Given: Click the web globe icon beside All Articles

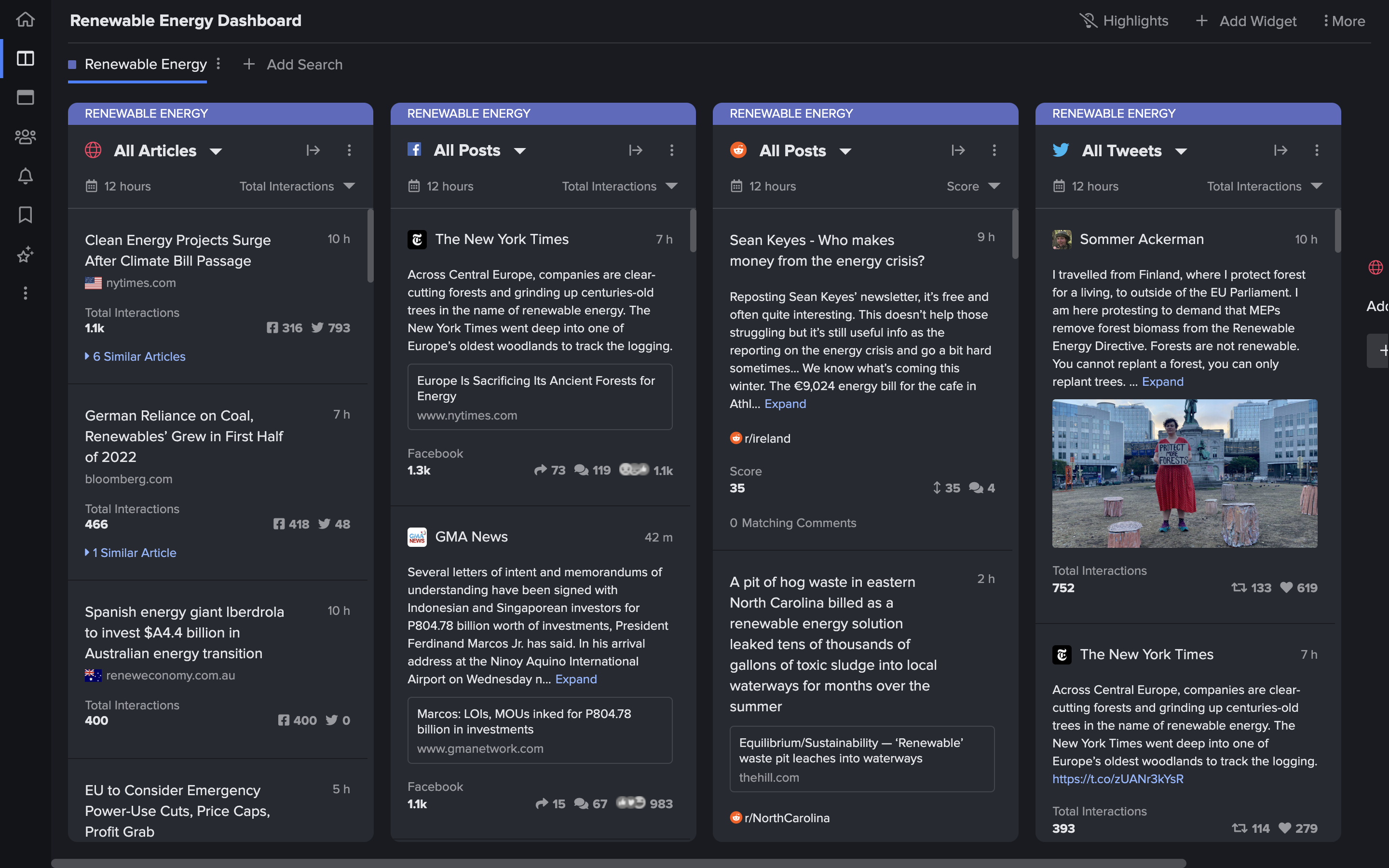Looking at the screenshot, I should pos(93,150).
